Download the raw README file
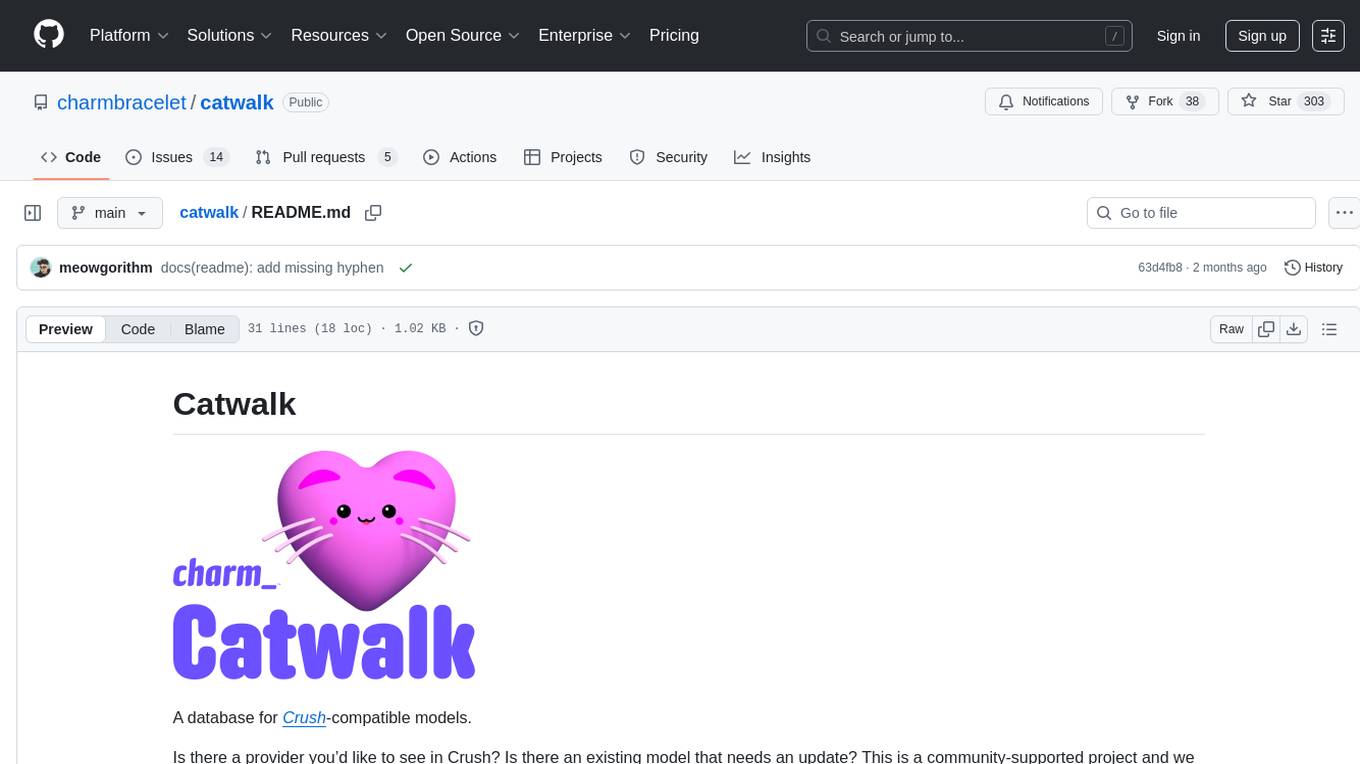The image size is (1360, 764). coord(1293,329)
